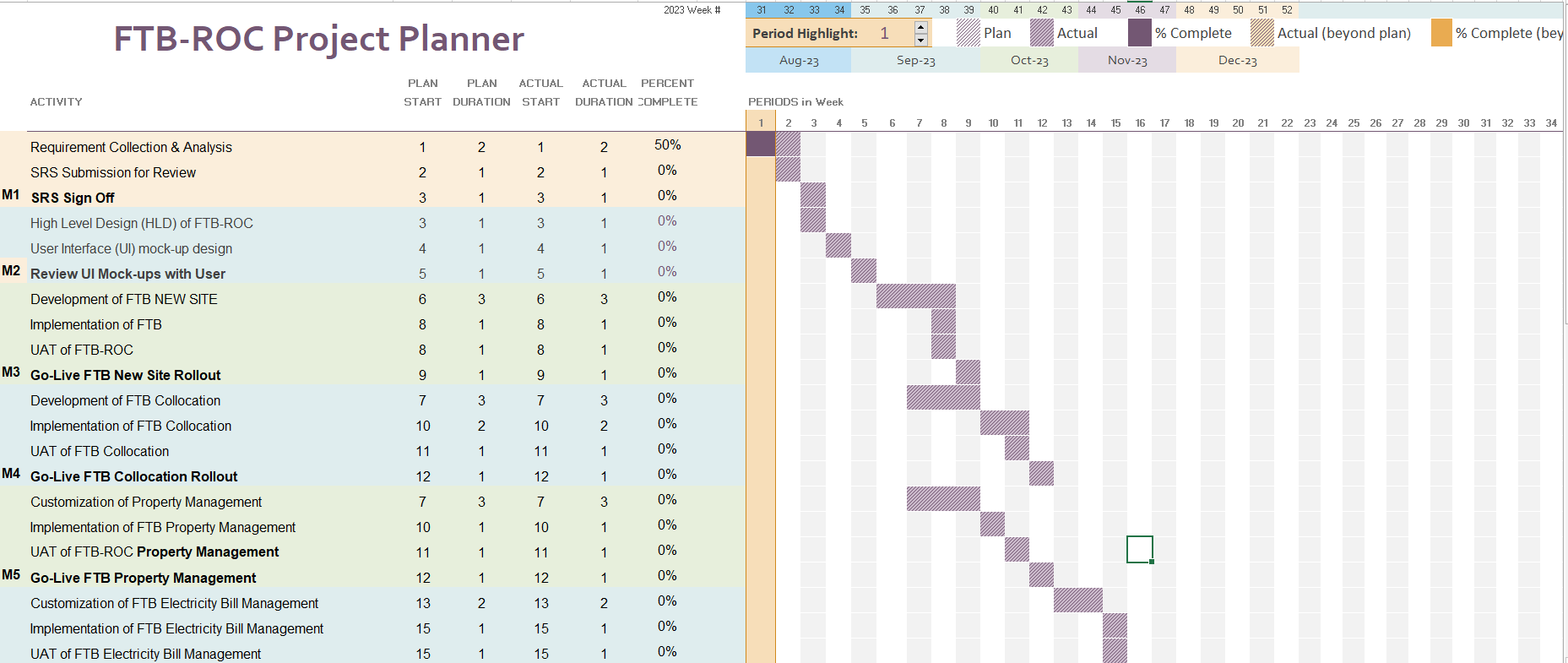The image size is (1568, 663).
Task: Click the Actual (beyond plan) legend swatch
Action: pos(1262,34)
